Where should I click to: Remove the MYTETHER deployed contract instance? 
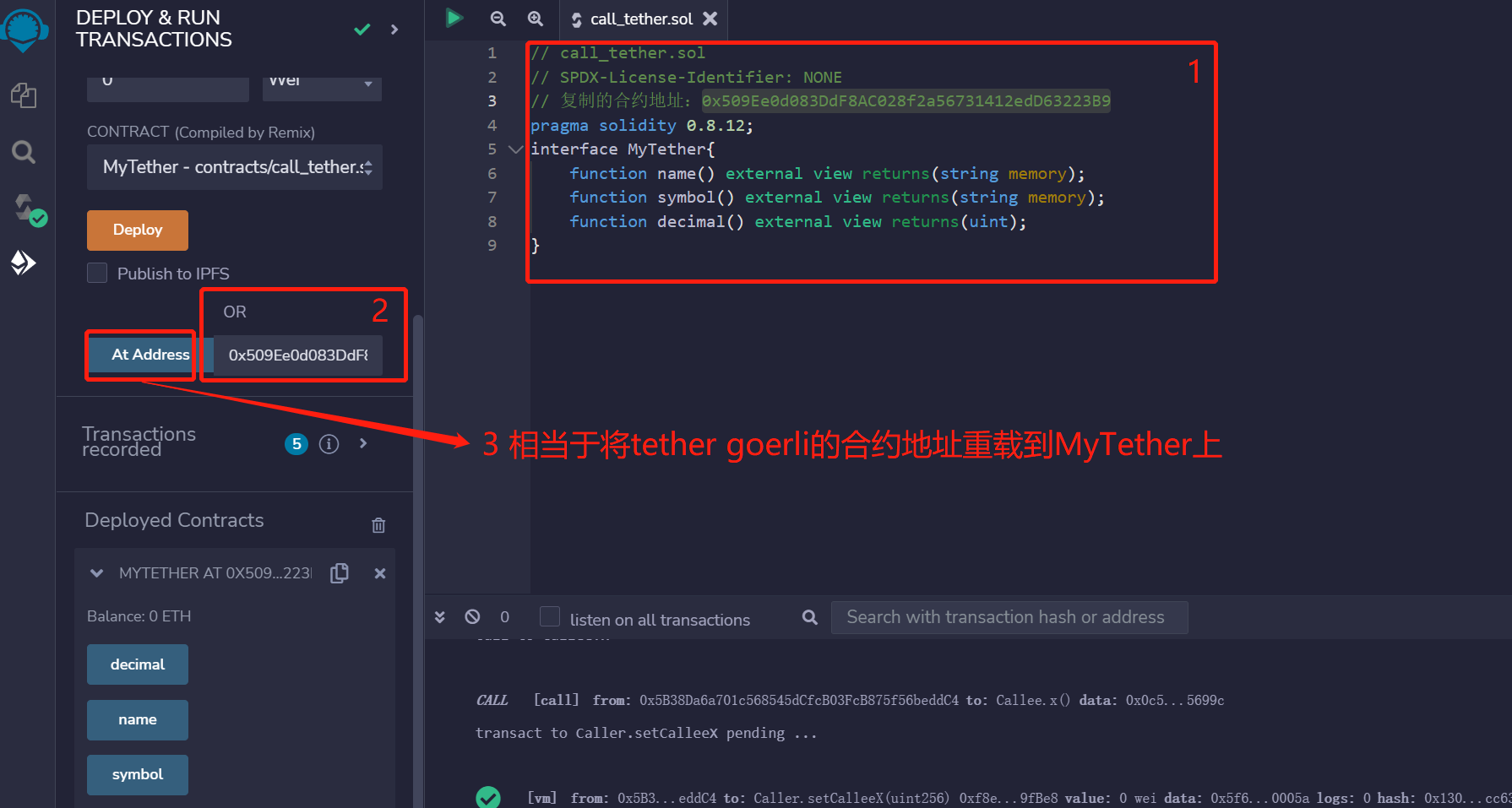click(x=380, y=573)
